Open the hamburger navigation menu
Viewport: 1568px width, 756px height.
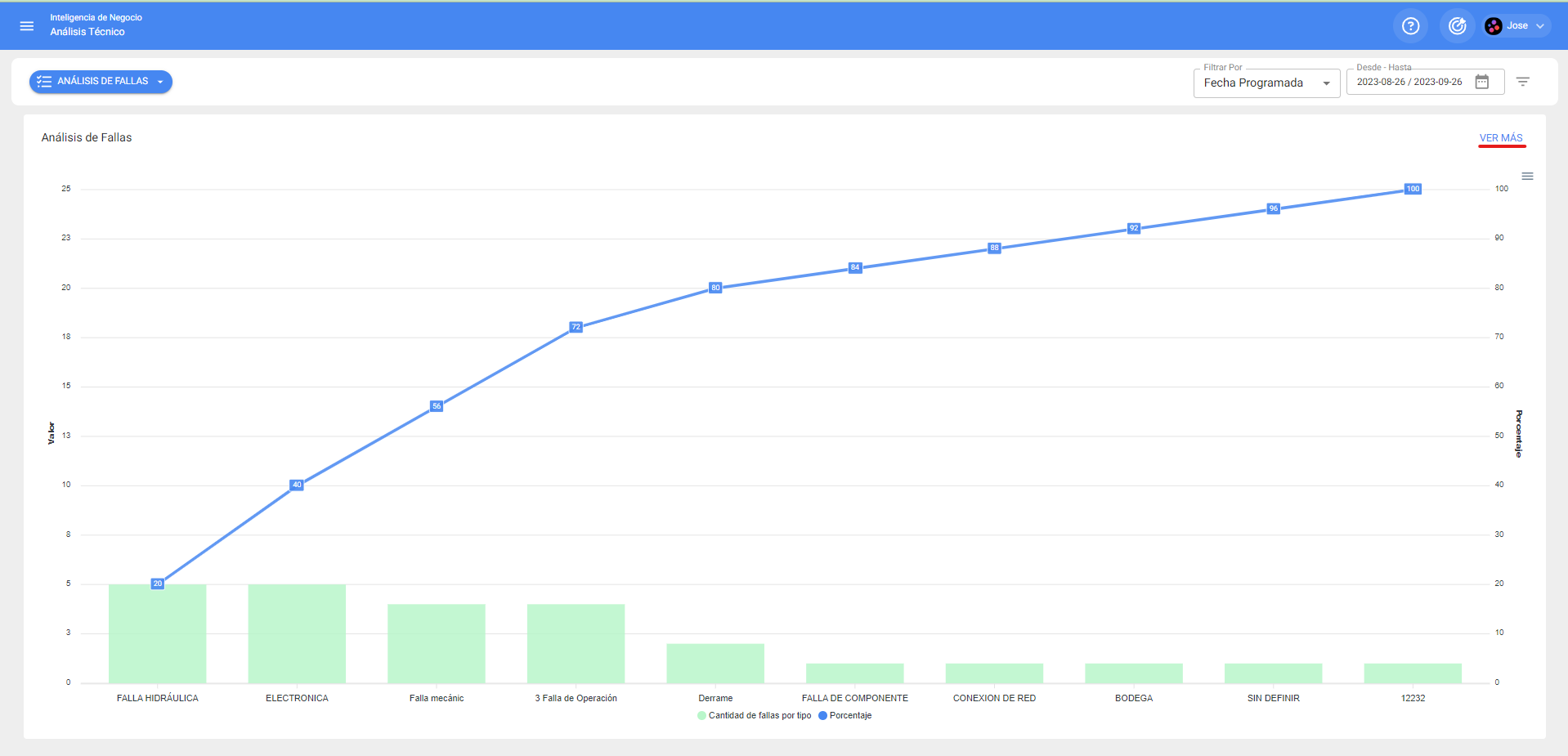coord(27,26)
